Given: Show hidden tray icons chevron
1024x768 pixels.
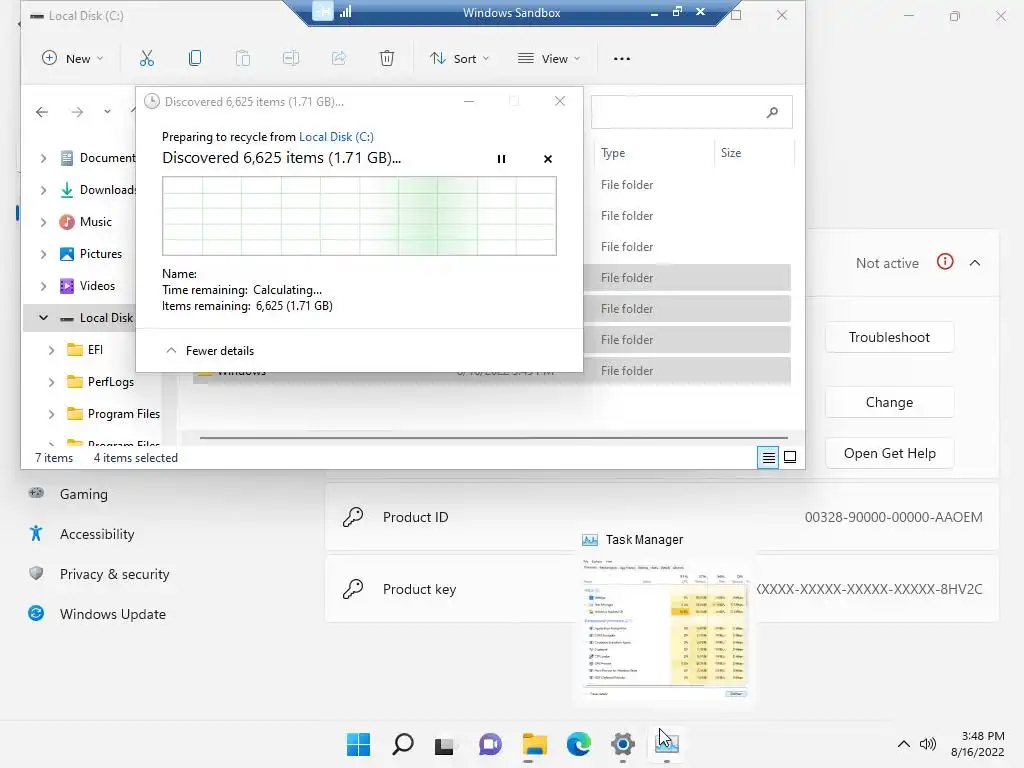Looking at the screenshot, I should 904,744.
